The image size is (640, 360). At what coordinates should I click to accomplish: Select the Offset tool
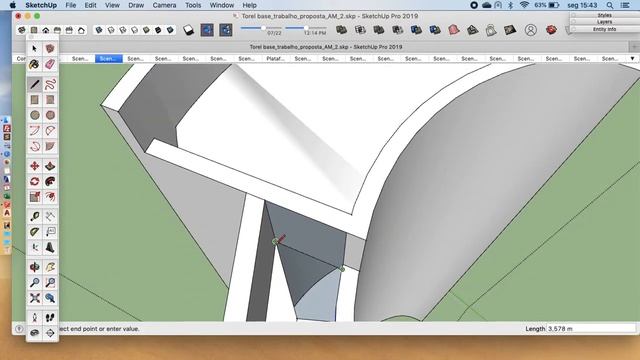[50, 197]
